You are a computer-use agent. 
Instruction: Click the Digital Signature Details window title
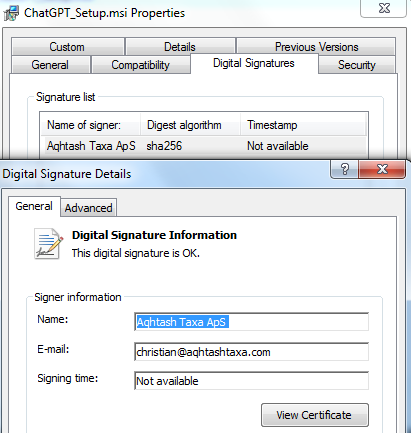click(x=67, y=174)
